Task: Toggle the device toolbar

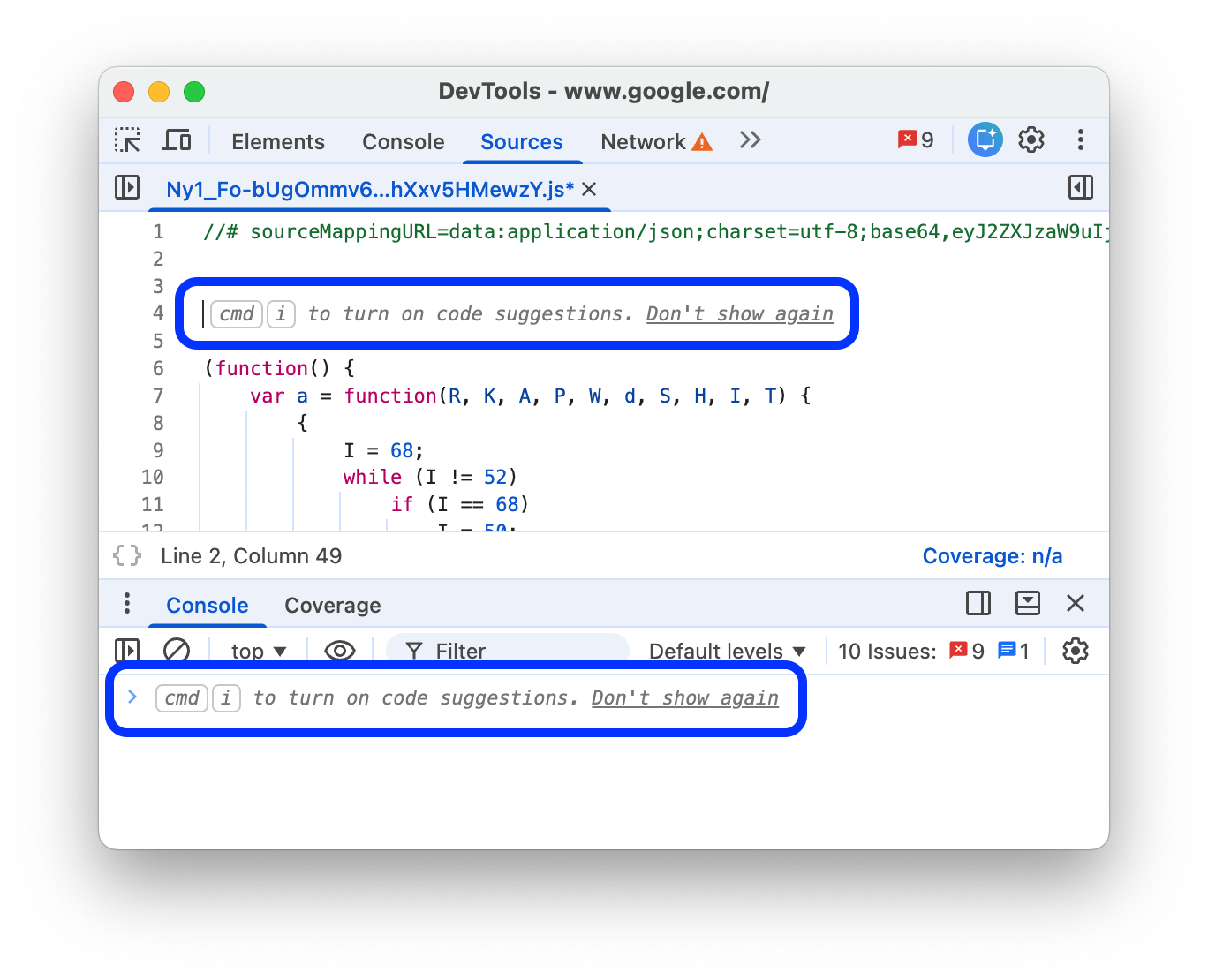Action: coord(177,139)
